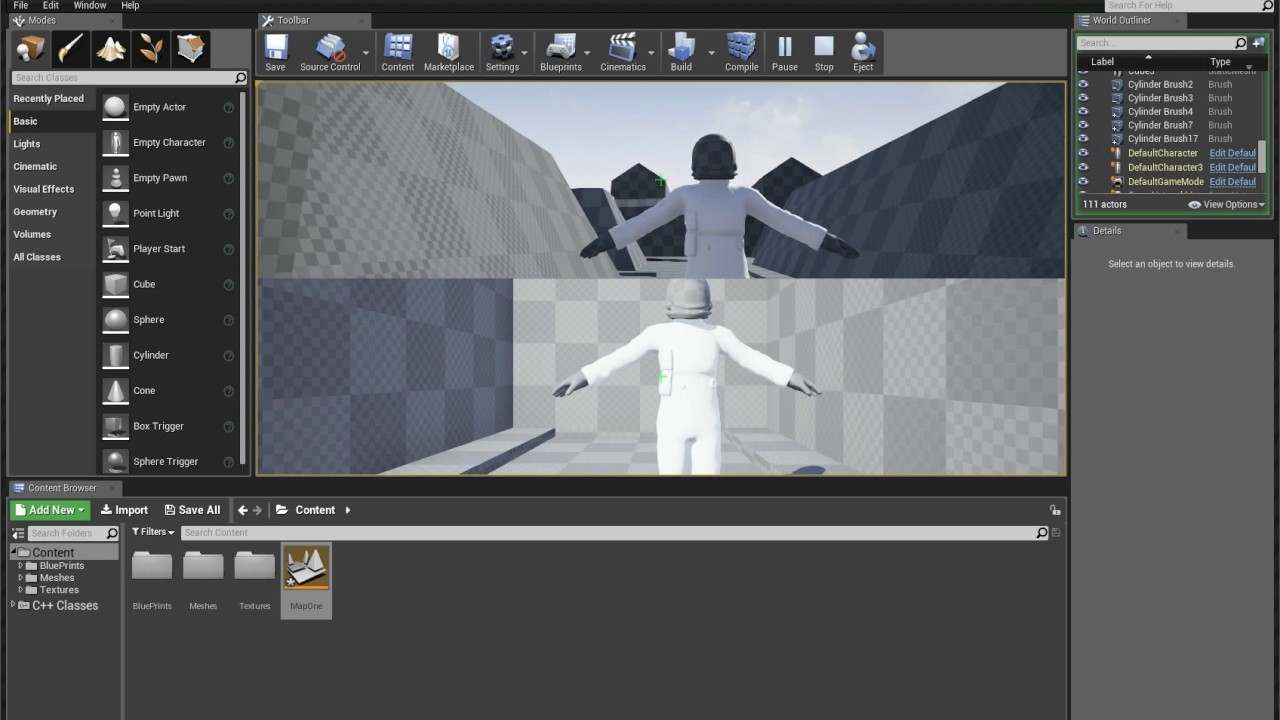Image resolution: width=1280 pixels, height=720 pixels.
Task: Select the Box Trigger icon
Action: pyautogui.click(x=116, y=426)
